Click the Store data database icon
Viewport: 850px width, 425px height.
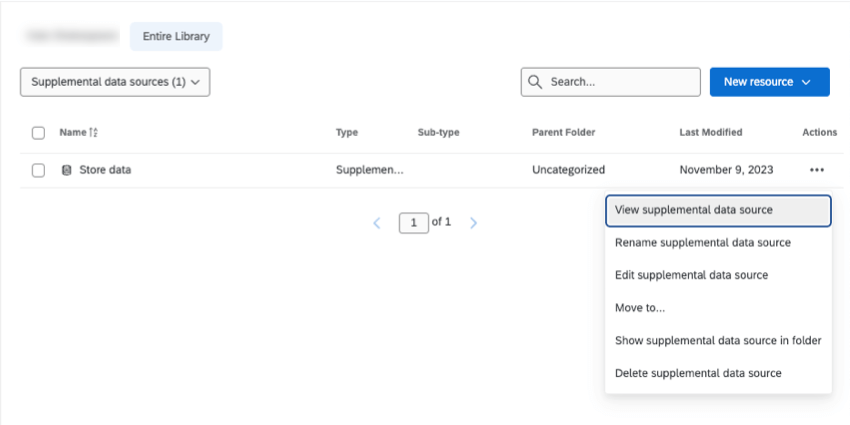[67, 170]
